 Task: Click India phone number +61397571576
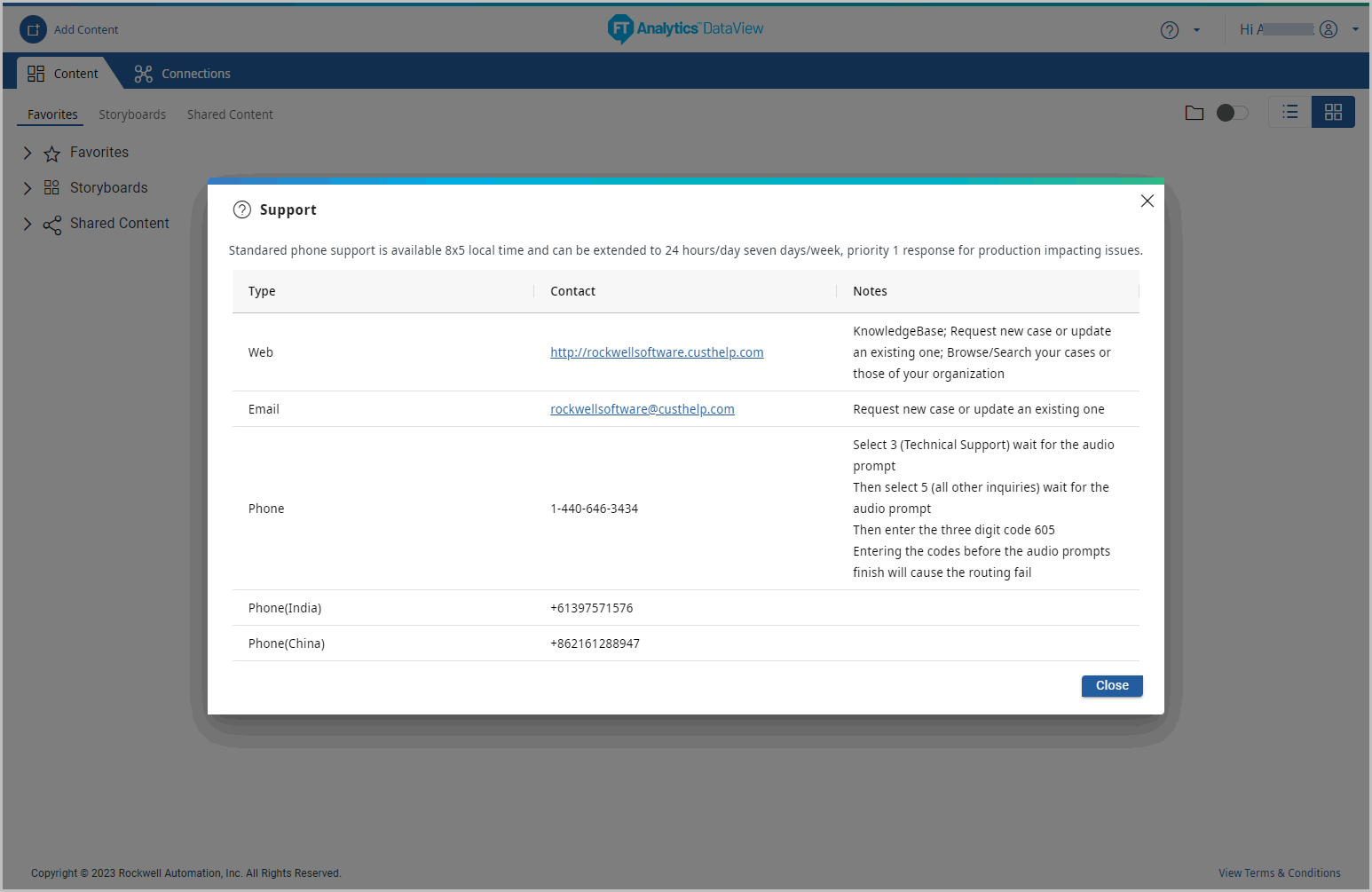click(592, 608)
